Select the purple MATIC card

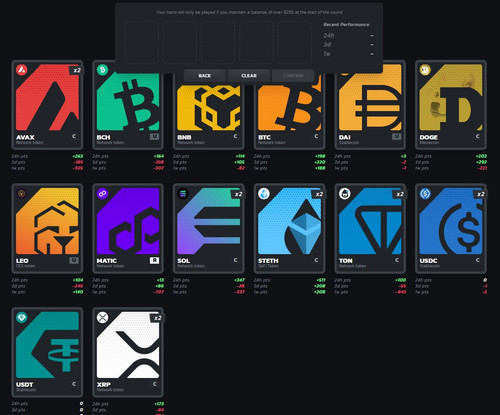point(128,228)
